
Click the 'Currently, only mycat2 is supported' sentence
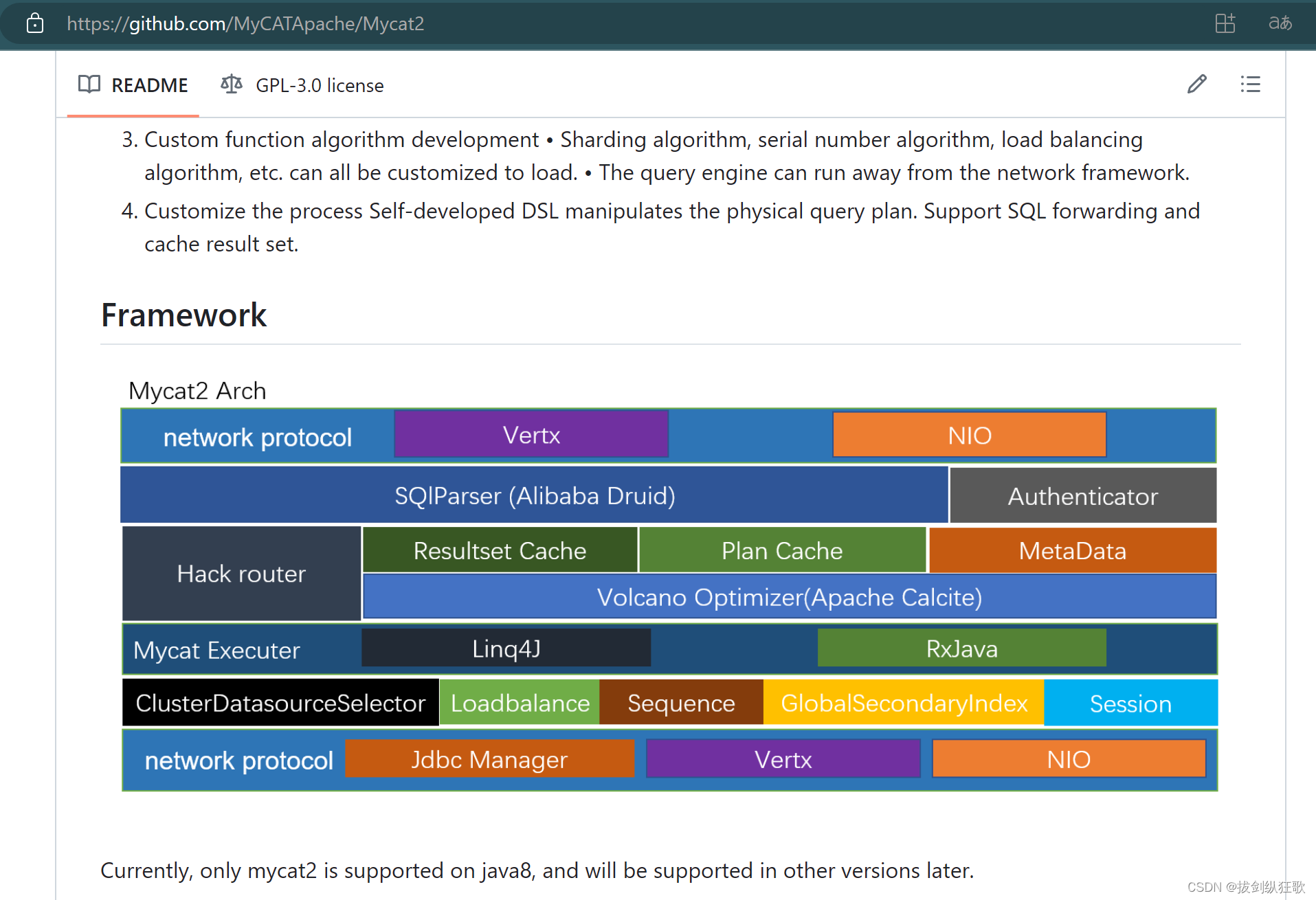[x=537, y=870]
